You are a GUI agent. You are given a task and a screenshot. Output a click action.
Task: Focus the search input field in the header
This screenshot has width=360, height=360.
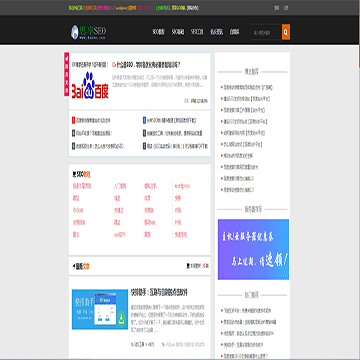266,32
